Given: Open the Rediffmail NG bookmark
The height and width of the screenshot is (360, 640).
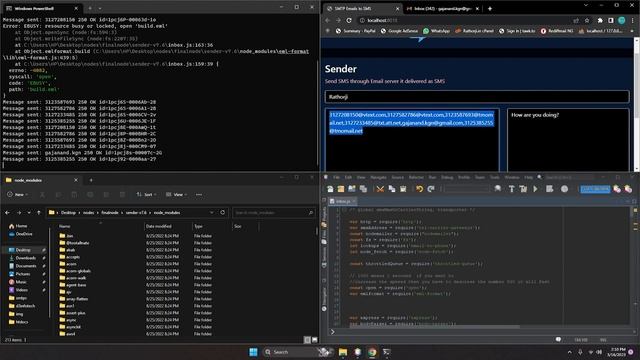Looking at the screenshot, I should pos(557,31).
